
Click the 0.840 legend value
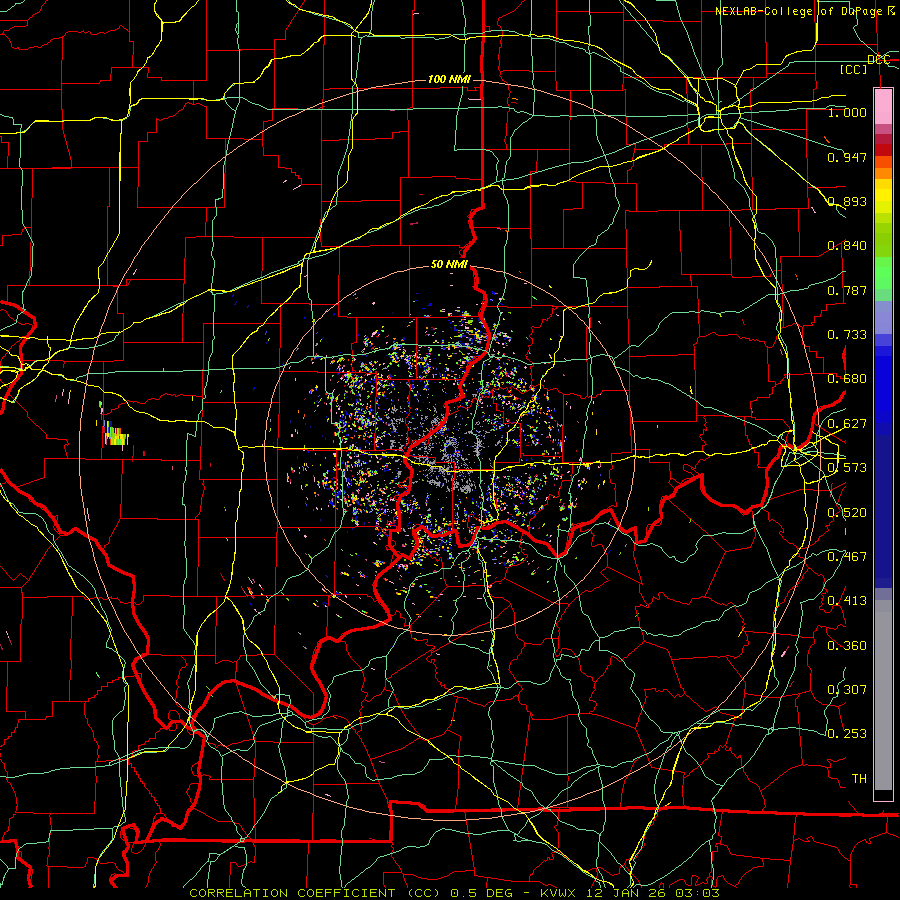pos(847,246)
